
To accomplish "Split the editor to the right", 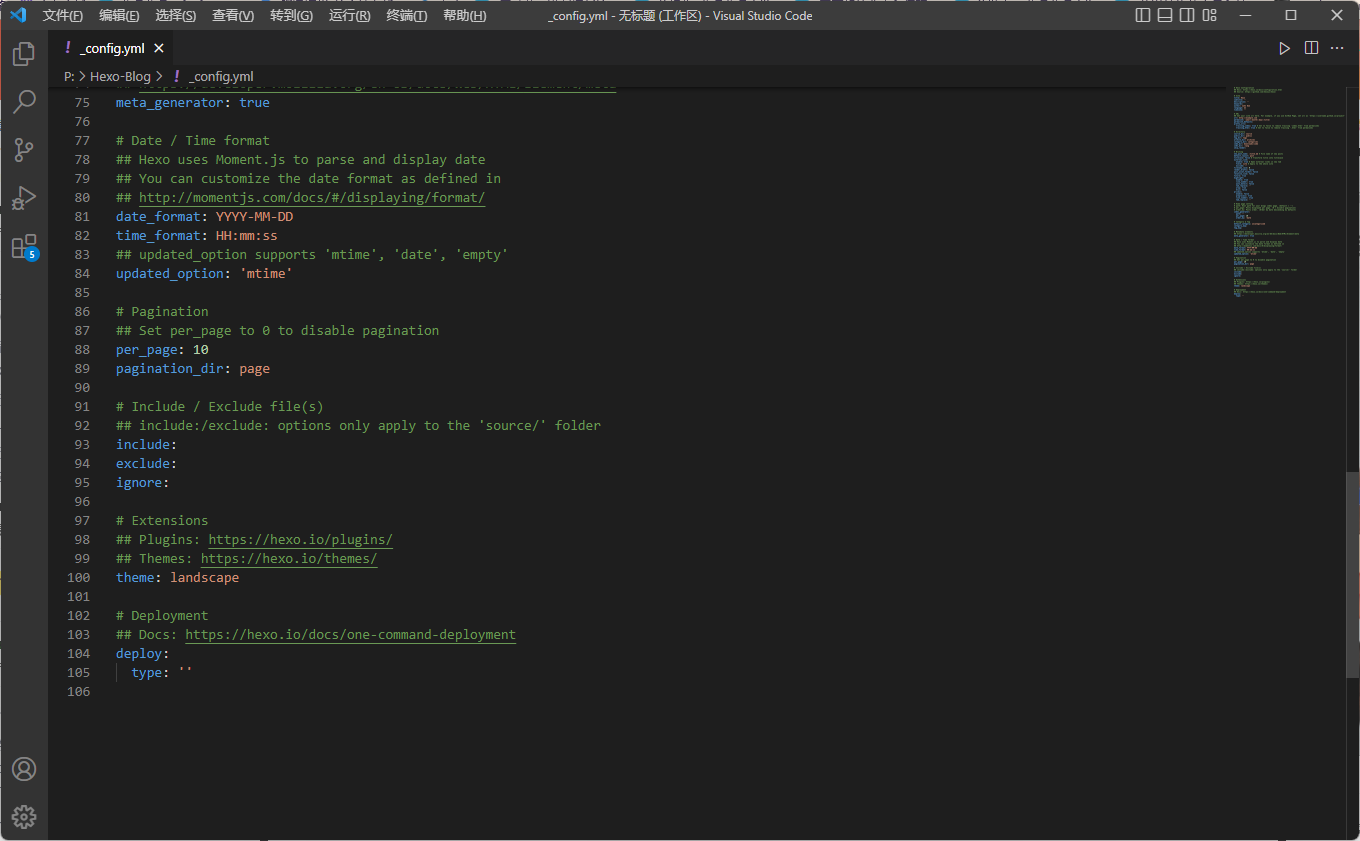I will coord(1311,48).
